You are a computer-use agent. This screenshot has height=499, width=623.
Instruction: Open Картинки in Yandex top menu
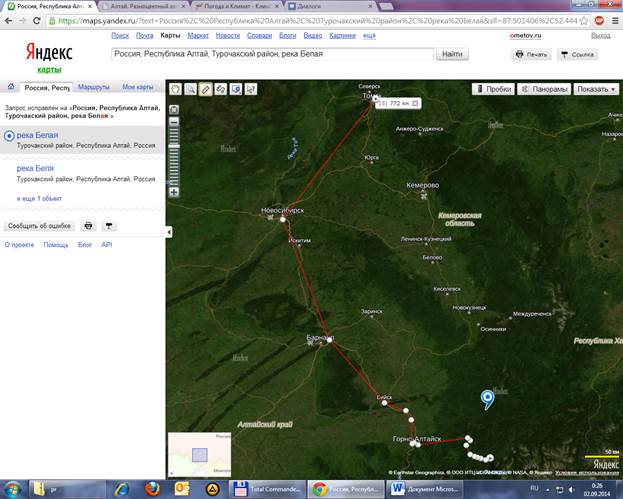(x=342, y=35)
